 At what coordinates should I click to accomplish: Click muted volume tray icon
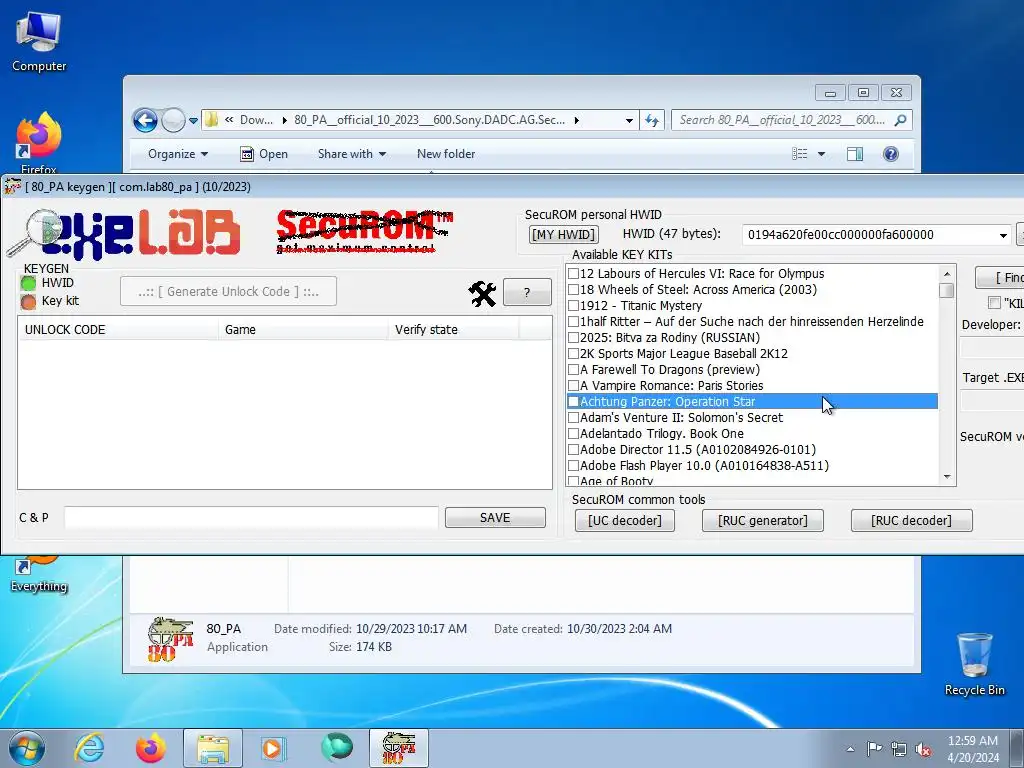(x=923, y=748)
